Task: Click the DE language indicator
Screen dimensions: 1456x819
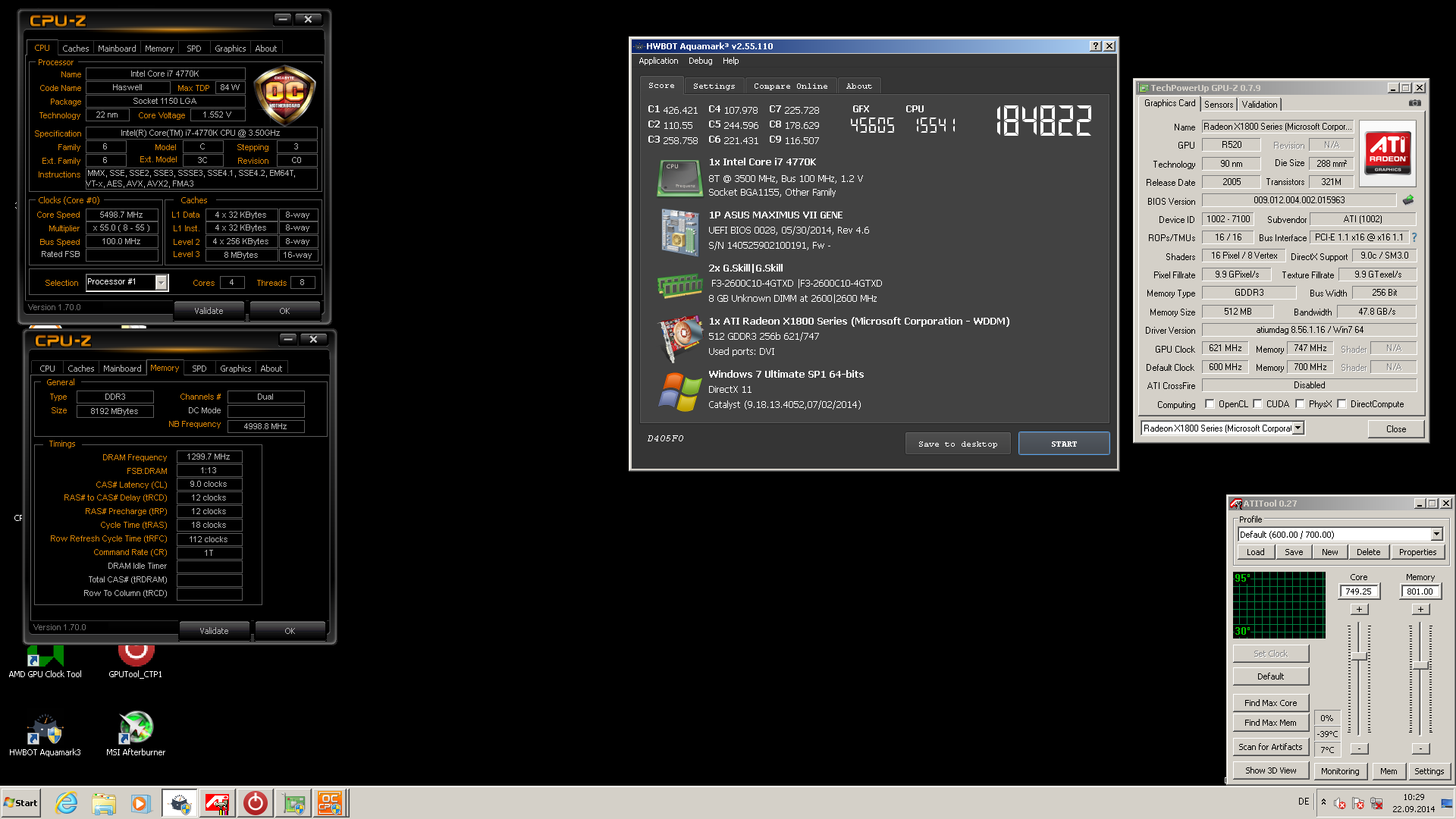Action: pos(1304,802)
